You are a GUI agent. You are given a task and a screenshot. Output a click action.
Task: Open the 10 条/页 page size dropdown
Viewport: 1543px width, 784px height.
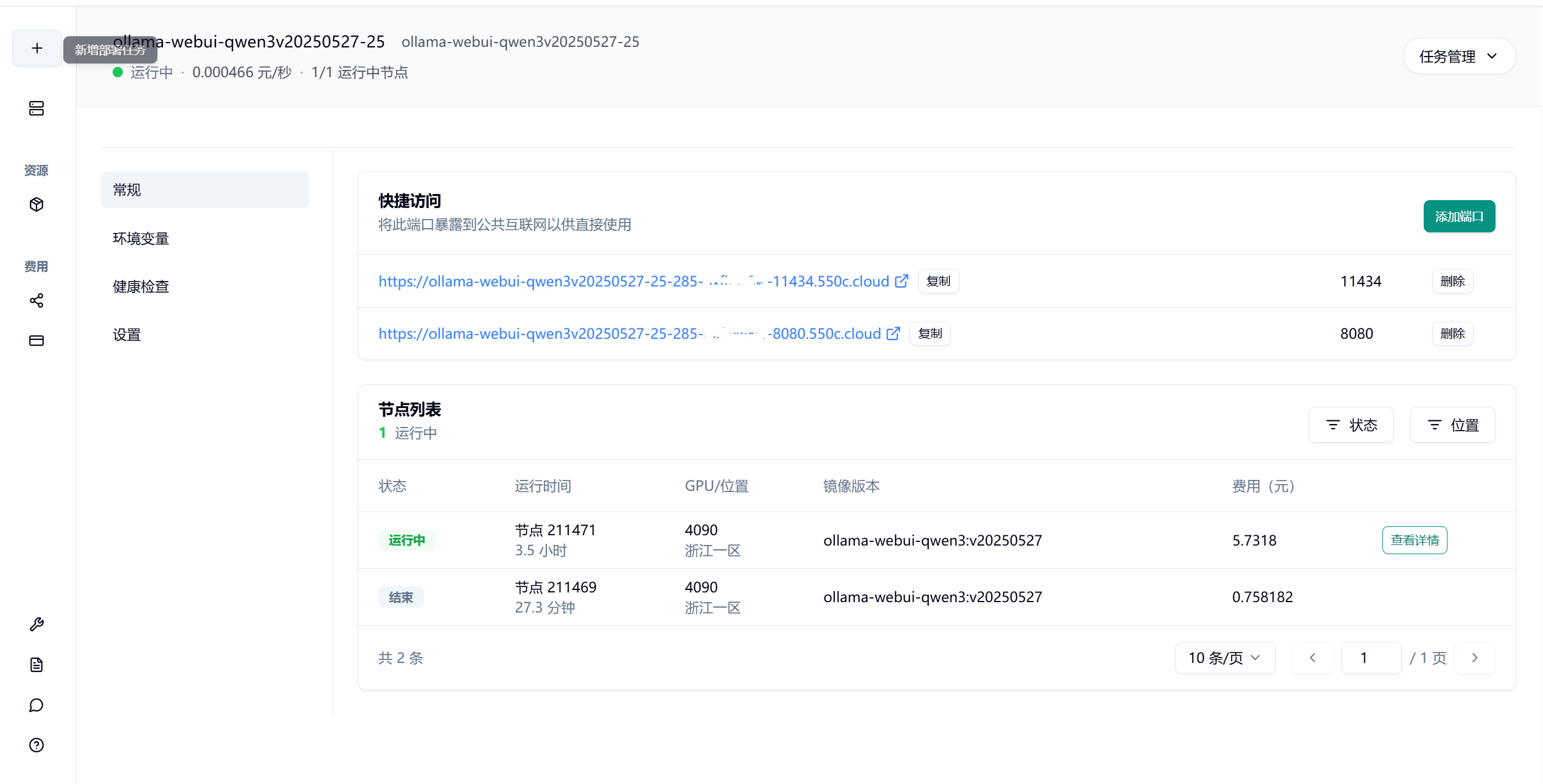pos(1225,657)
